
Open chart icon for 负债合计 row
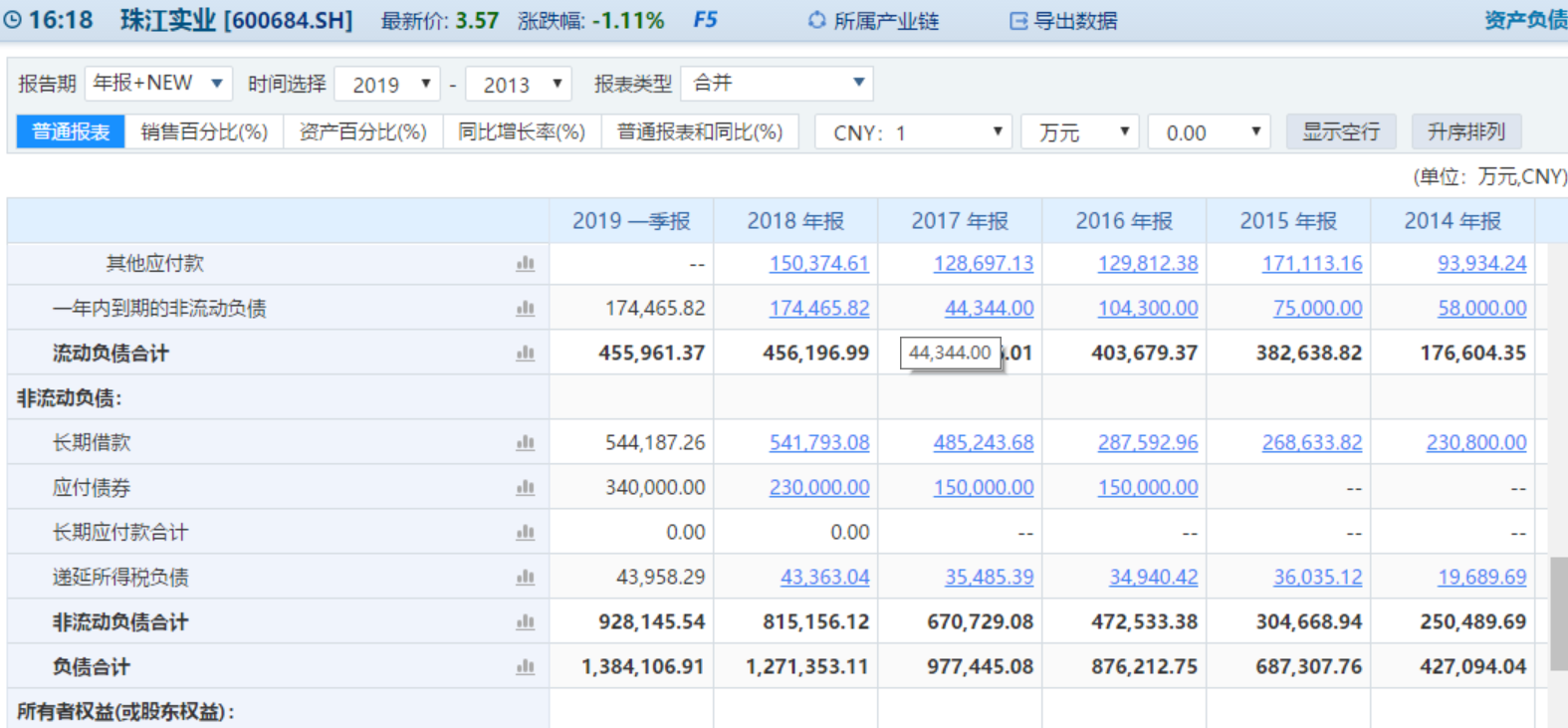(x=526, y=667)
